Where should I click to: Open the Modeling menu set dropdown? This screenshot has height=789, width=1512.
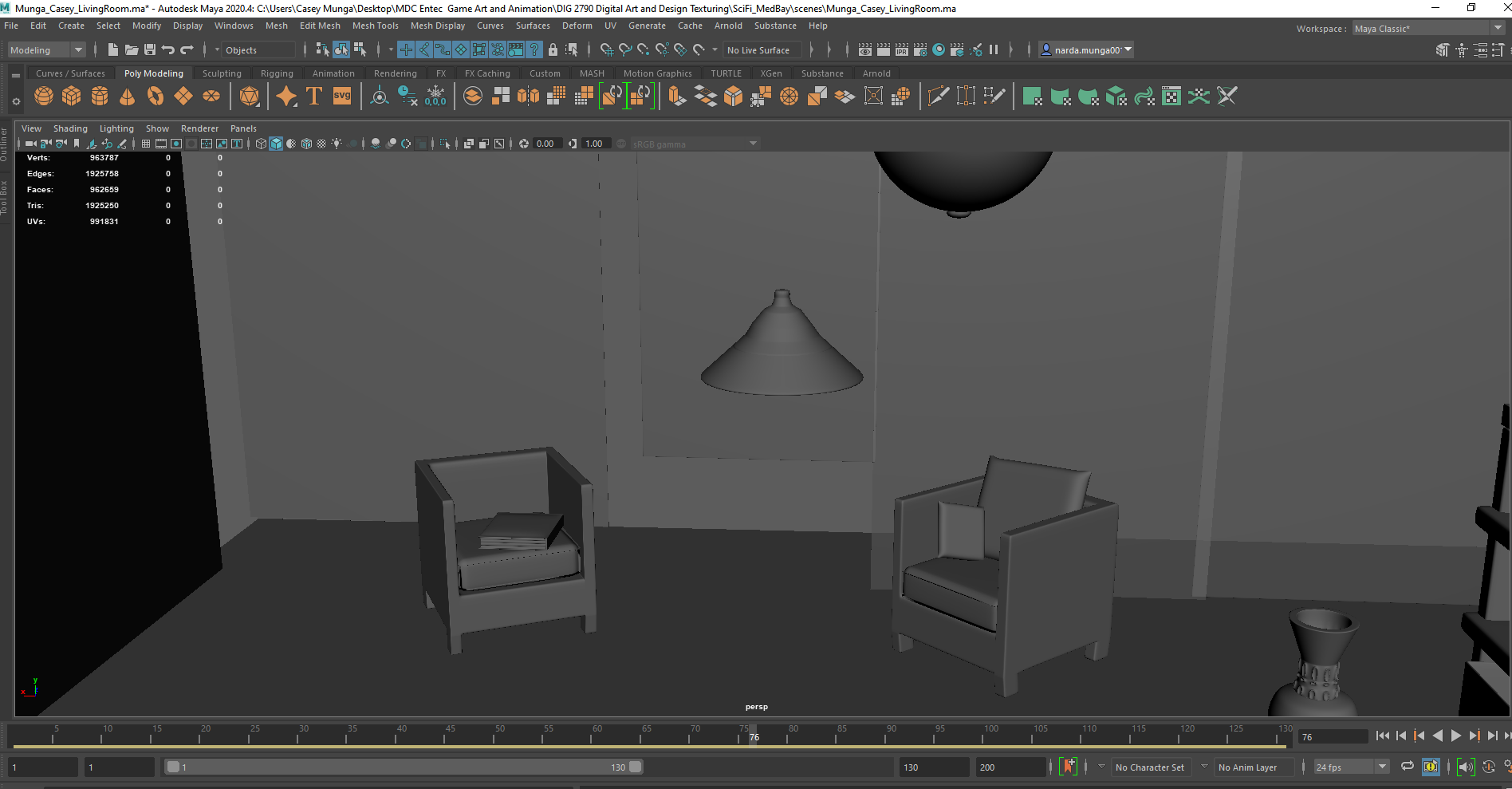46,49
